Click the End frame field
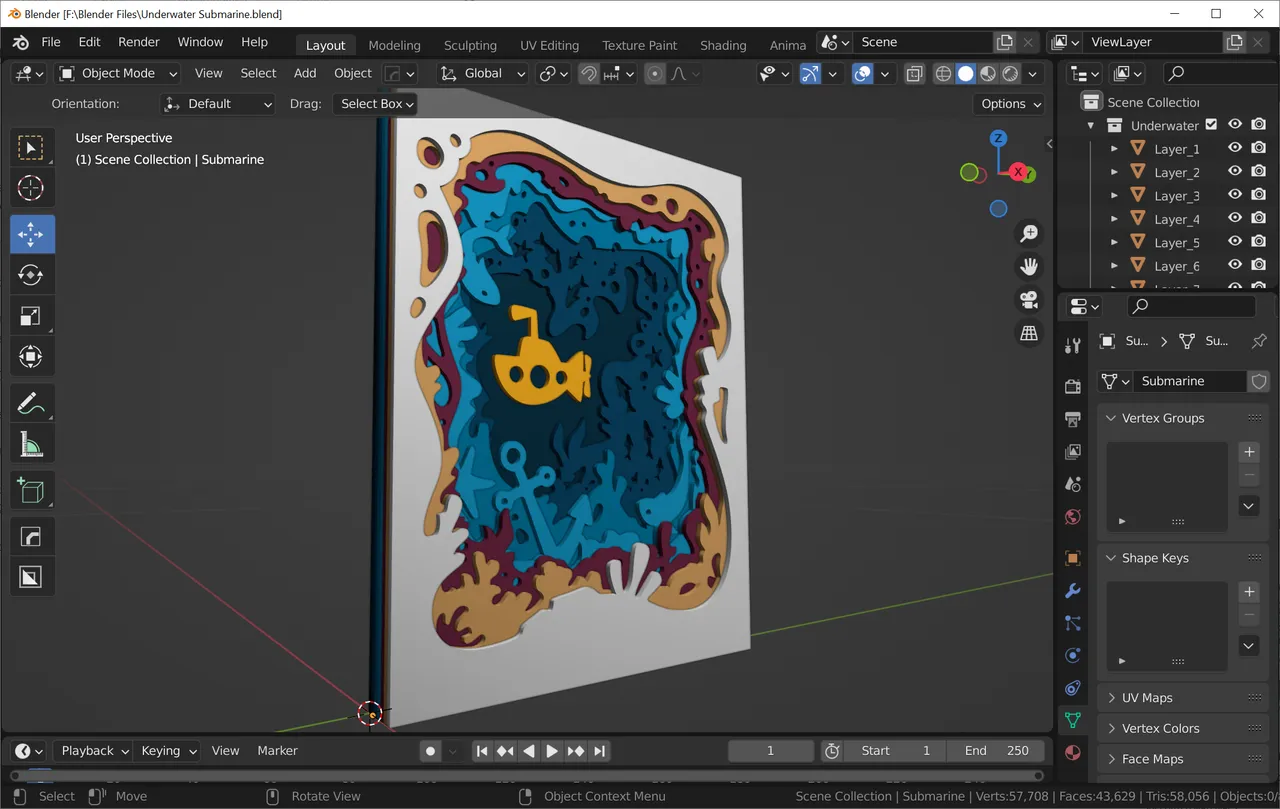The image size is (1280, 809). (997, 751)
